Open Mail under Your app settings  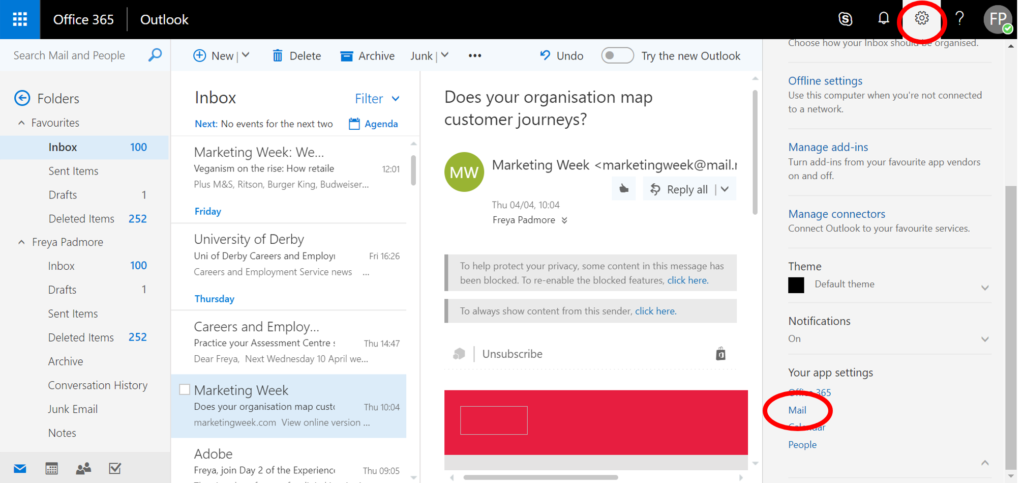tap(797, 410)
